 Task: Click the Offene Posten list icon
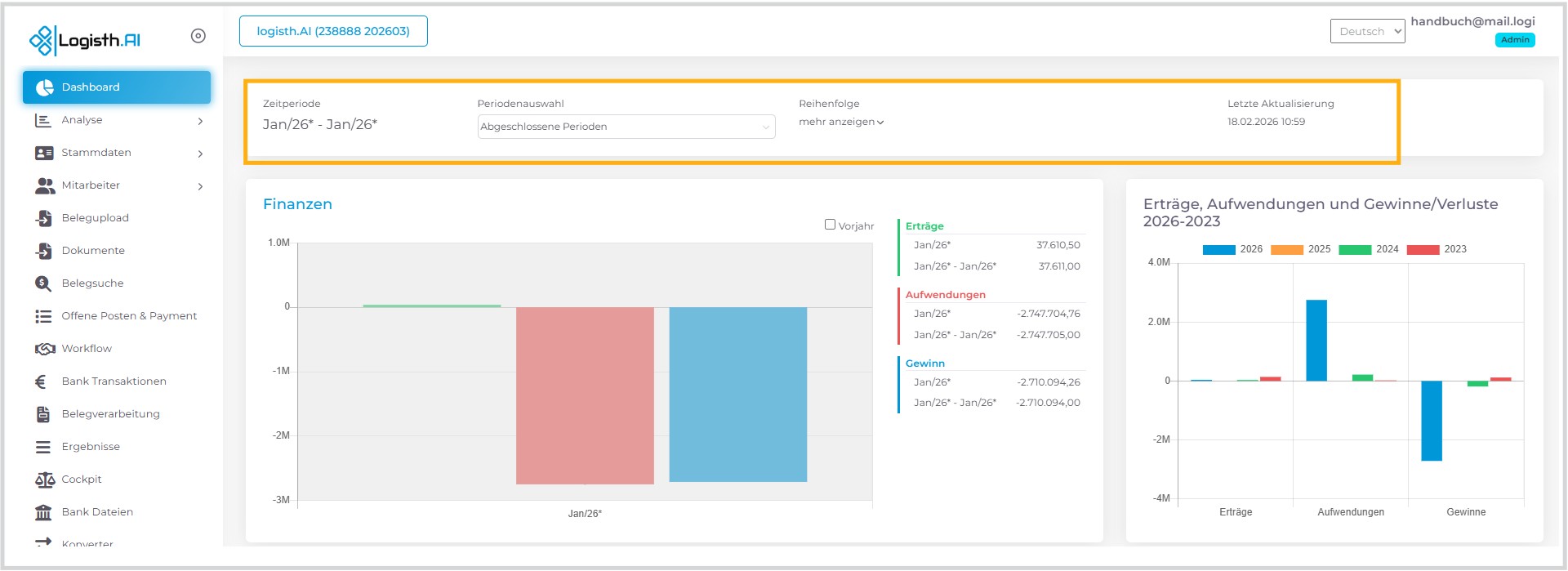(x=43, y=316)
